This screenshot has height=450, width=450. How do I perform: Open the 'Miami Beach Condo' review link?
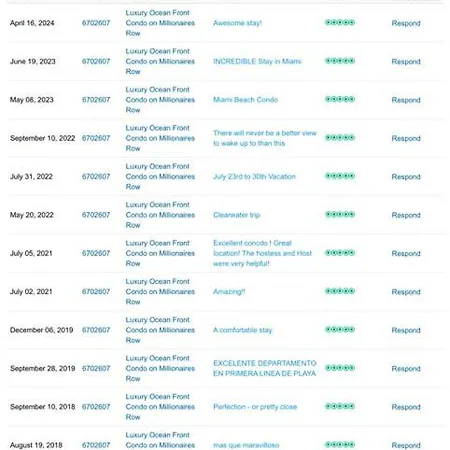tap(245, 100)
